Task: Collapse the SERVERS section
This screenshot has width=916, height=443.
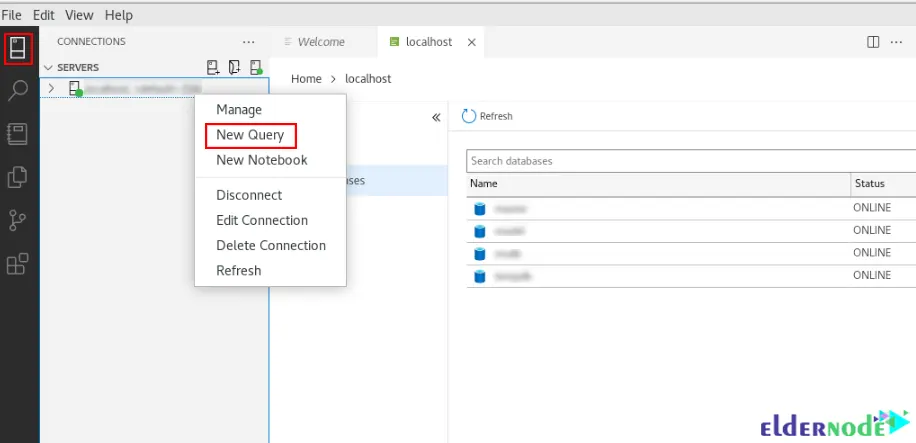Action: [x=47, y=67]
